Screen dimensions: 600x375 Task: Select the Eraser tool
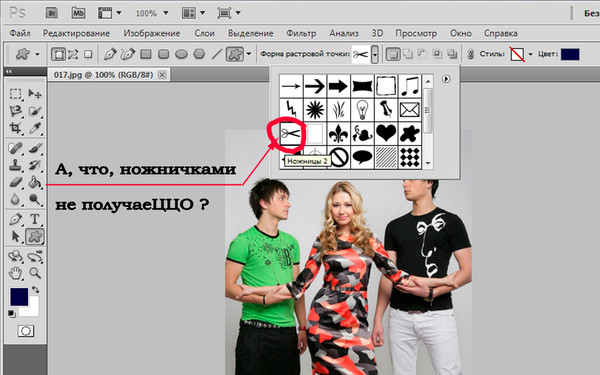tap(15, 182)
